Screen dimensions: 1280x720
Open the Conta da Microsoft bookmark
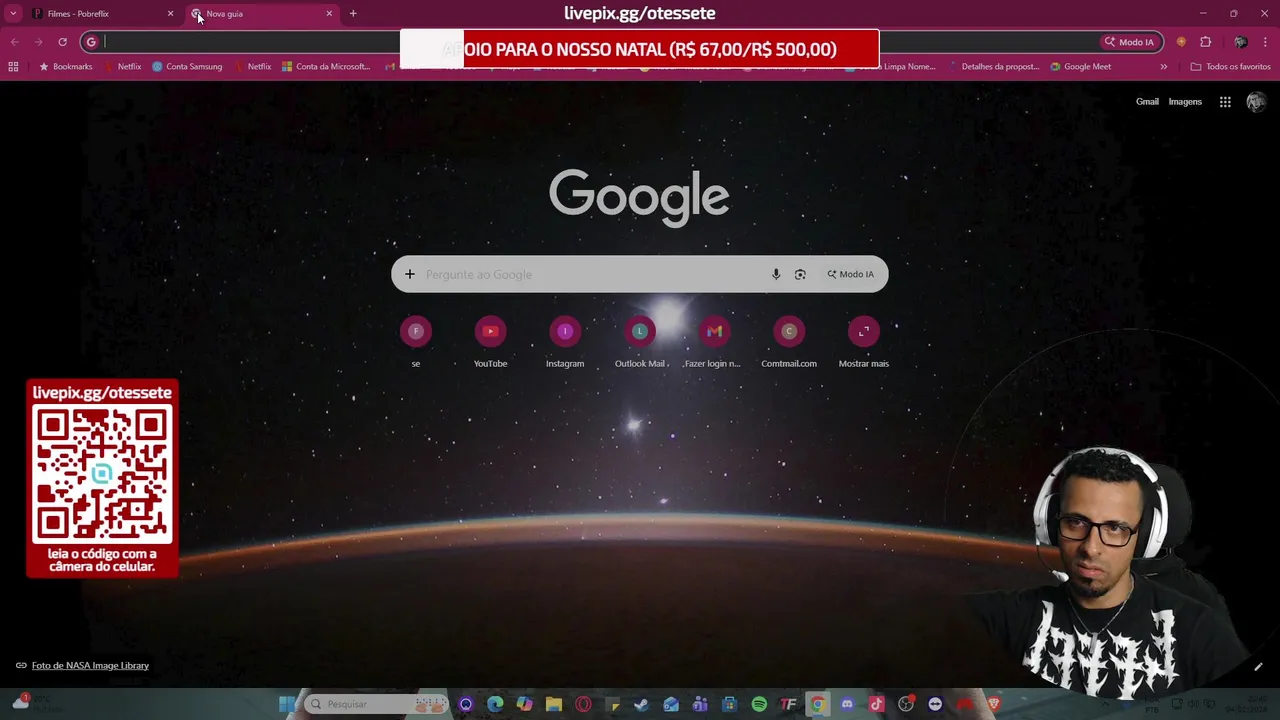(x=326, y=67)
